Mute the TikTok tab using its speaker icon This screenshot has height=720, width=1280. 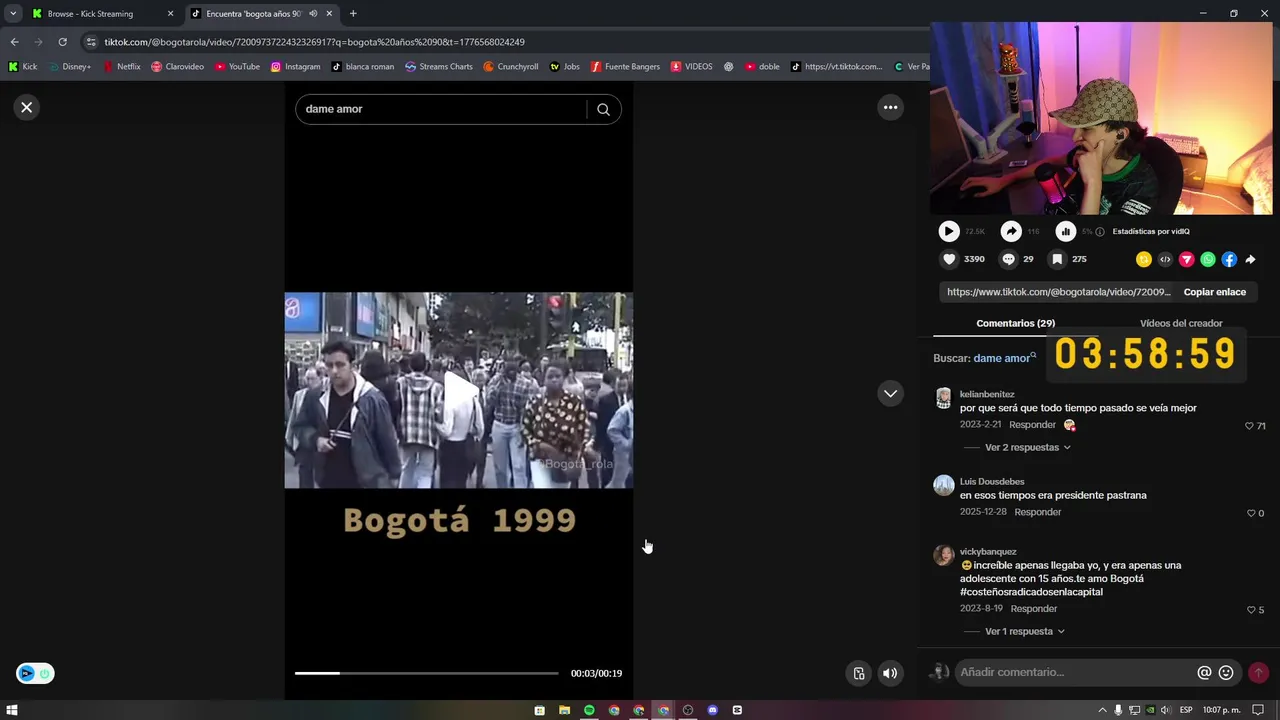(x=313, y=14)
